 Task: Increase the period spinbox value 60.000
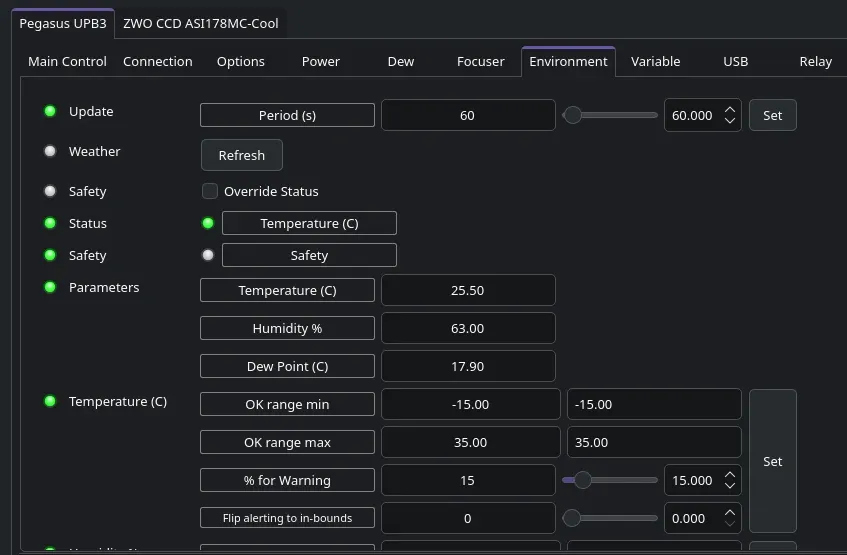(730, 110)
